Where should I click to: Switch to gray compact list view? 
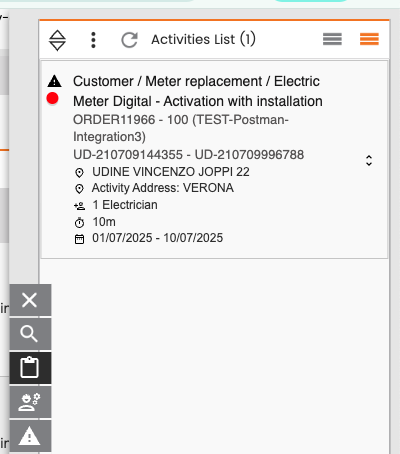(x=332, y=39)
